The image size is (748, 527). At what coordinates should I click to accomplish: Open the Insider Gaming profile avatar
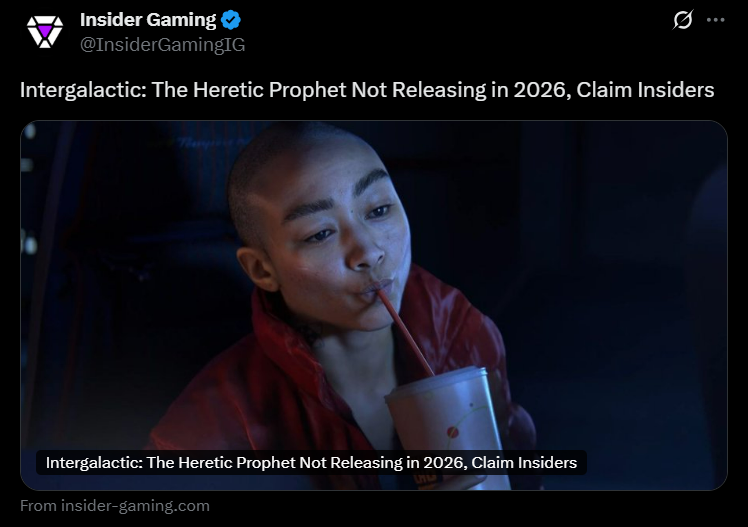point(45,31)
